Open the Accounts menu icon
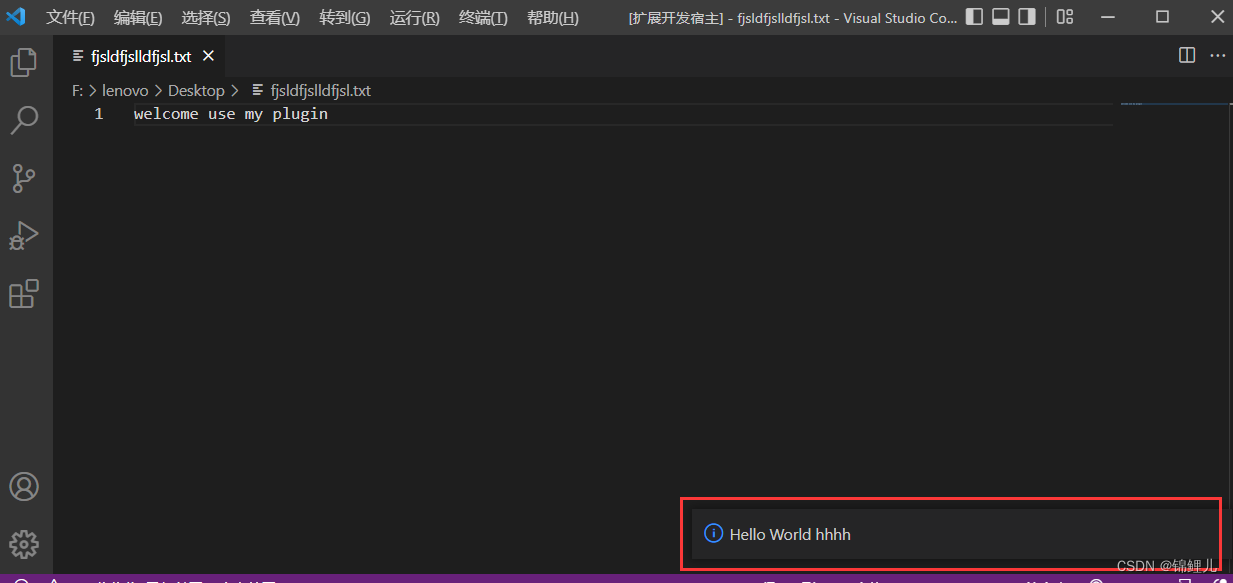1233x583 pixels. click(23, 486)
